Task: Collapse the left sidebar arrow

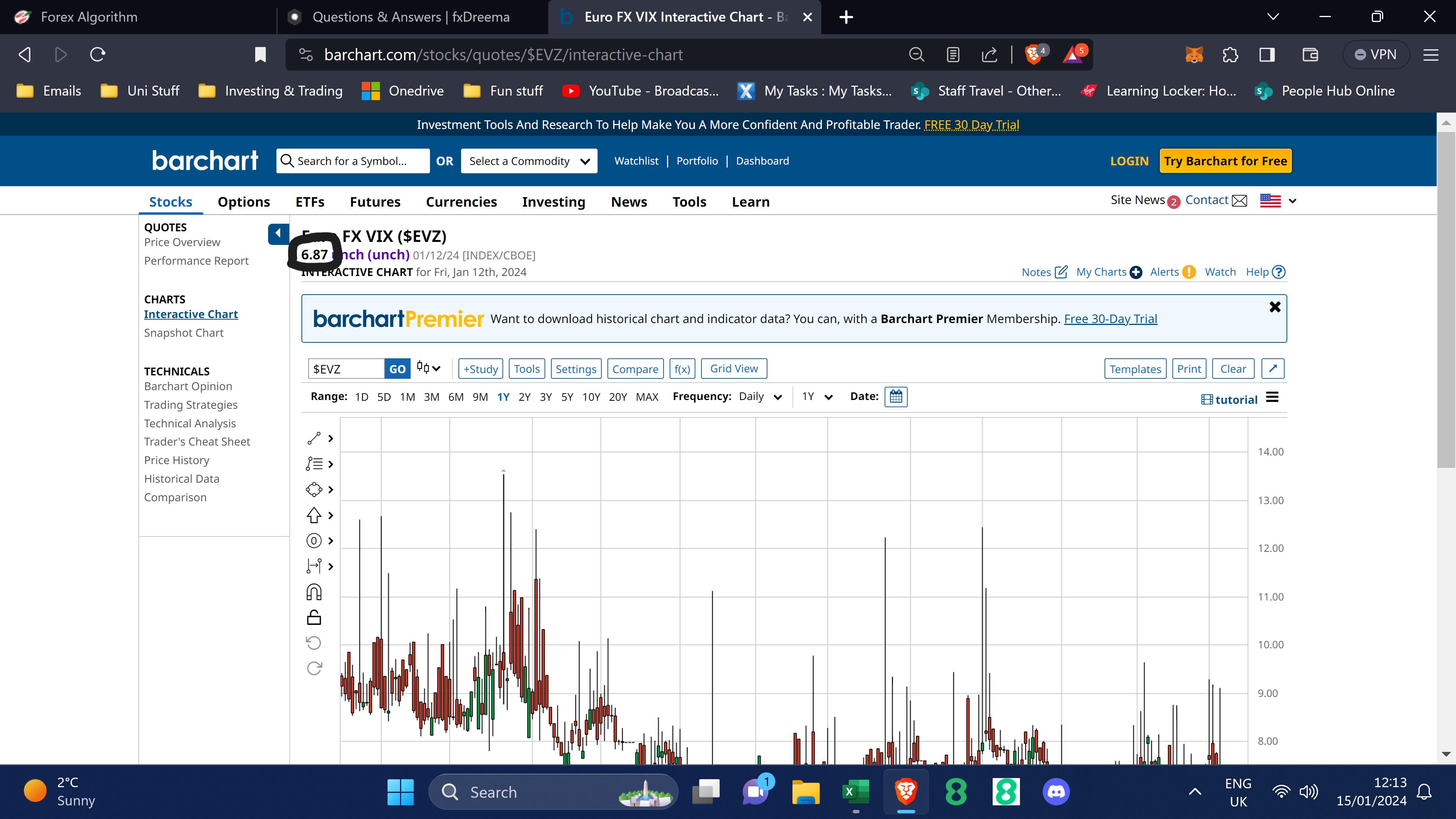Action: point(278,234)
